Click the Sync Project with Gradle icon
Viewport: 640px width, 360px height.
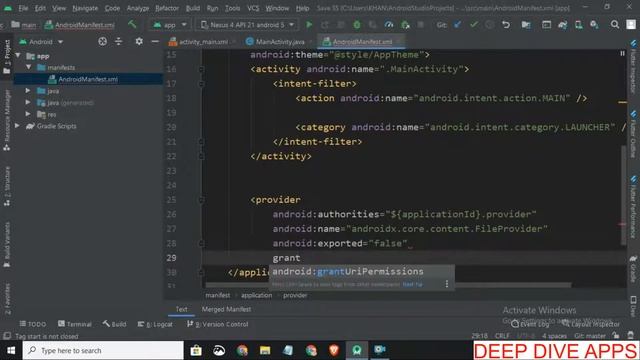click(x=562, y=25)
